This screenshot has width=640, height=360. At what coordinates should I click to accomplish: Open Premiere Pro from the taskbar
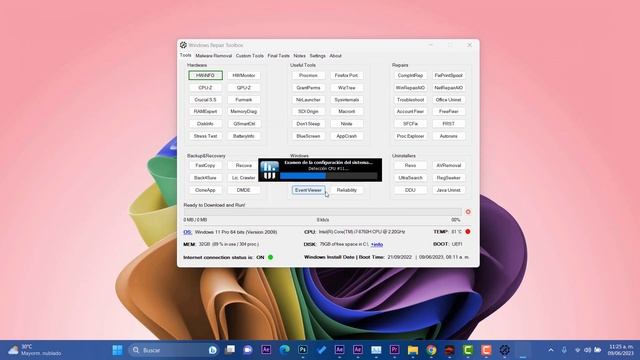click(394, 350)
